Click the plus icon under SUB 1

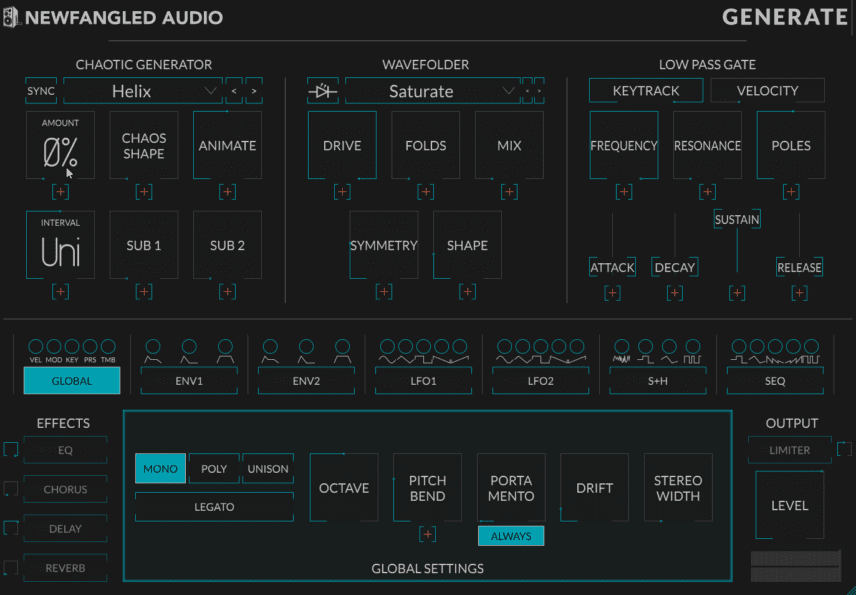click(144, 292)
